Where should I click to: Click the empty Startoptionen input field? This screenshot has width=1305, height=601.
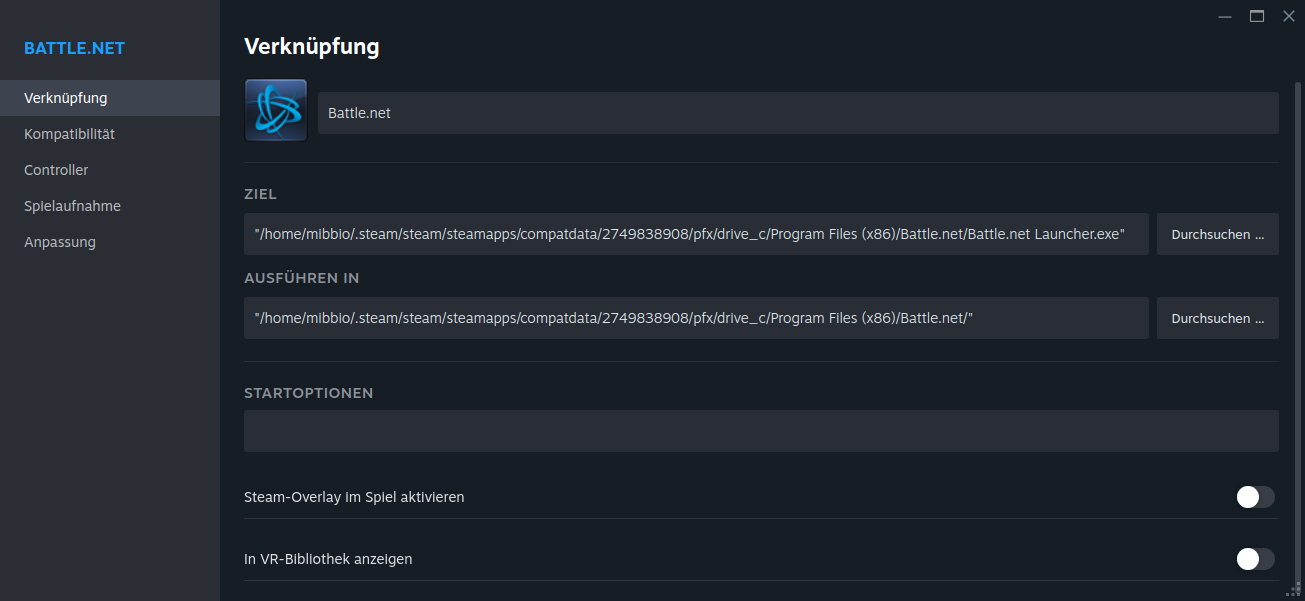(760, 431)
